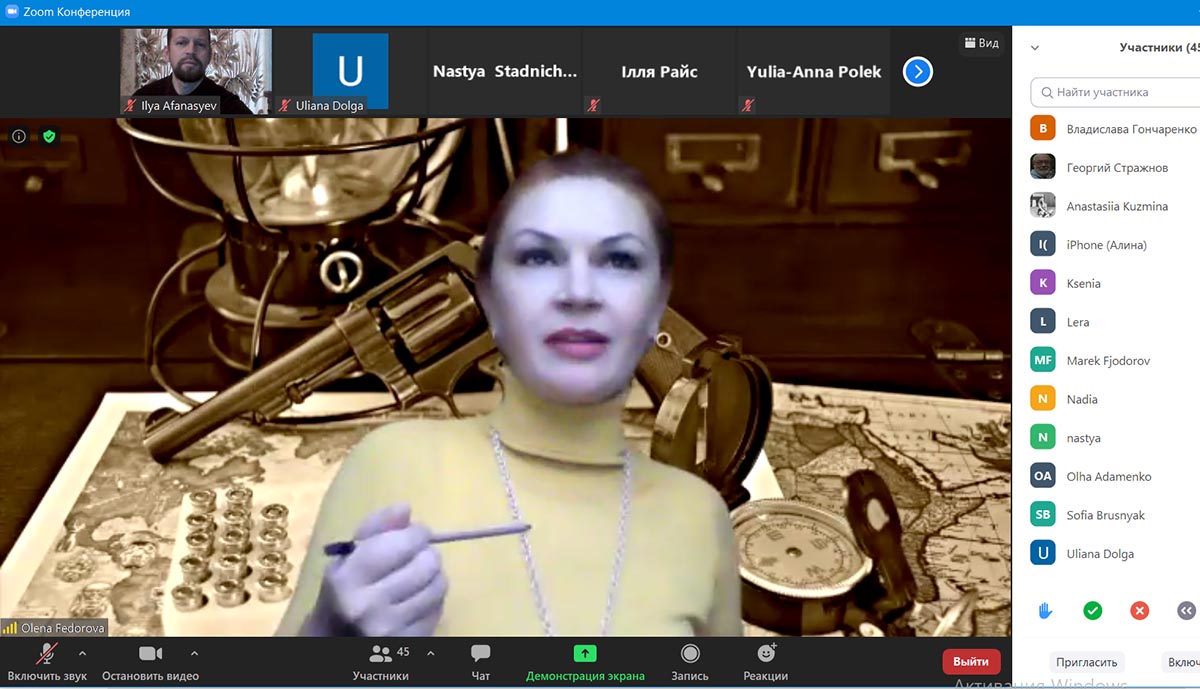This screenshot has height=689, width=1200.
Task: Open the Вид view layout menu
Action: (981, 43)
